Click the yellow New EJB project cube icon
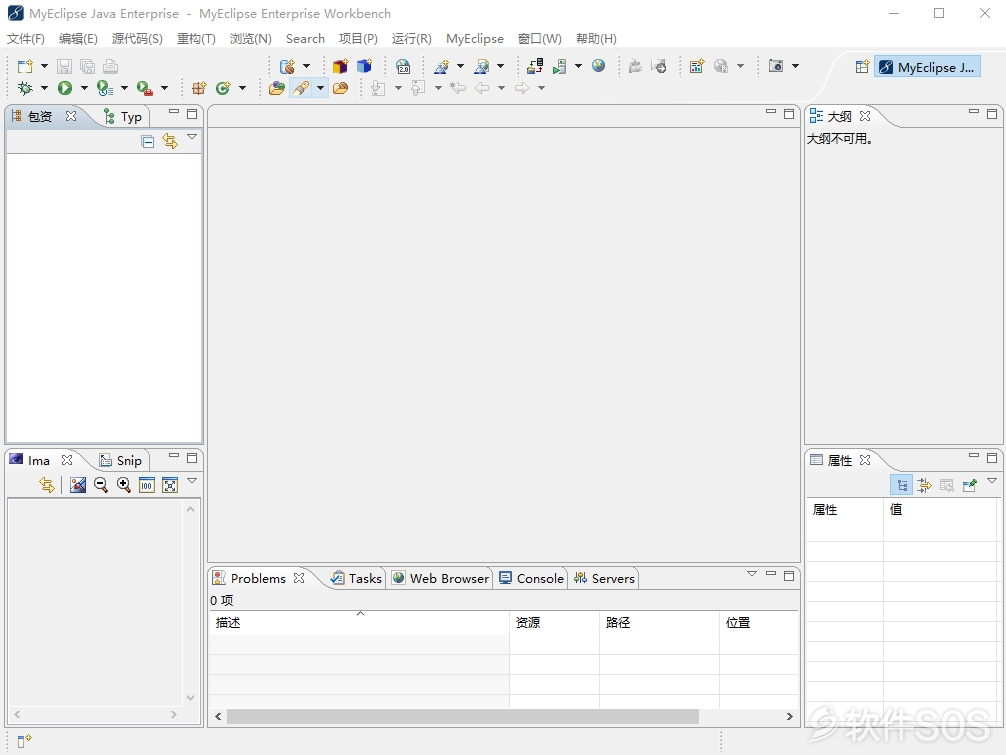The image size is (1006, 755). point(340,66)
